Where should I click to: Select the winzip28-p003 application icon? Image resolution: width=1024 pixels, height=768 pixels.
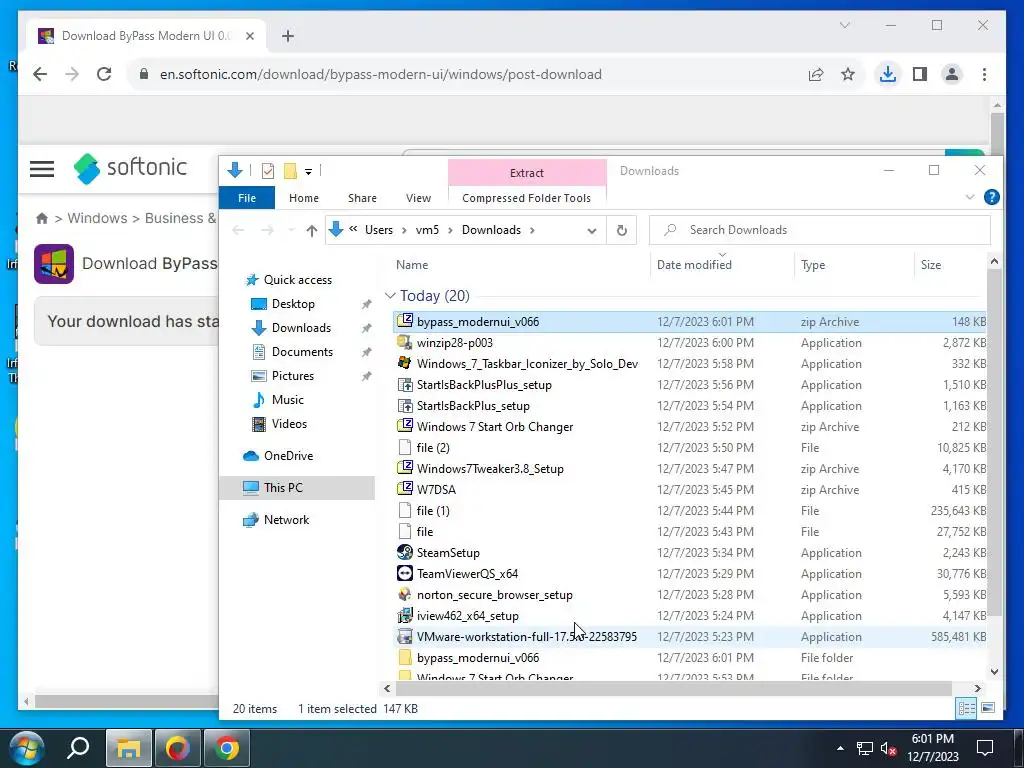click(405, 342)
